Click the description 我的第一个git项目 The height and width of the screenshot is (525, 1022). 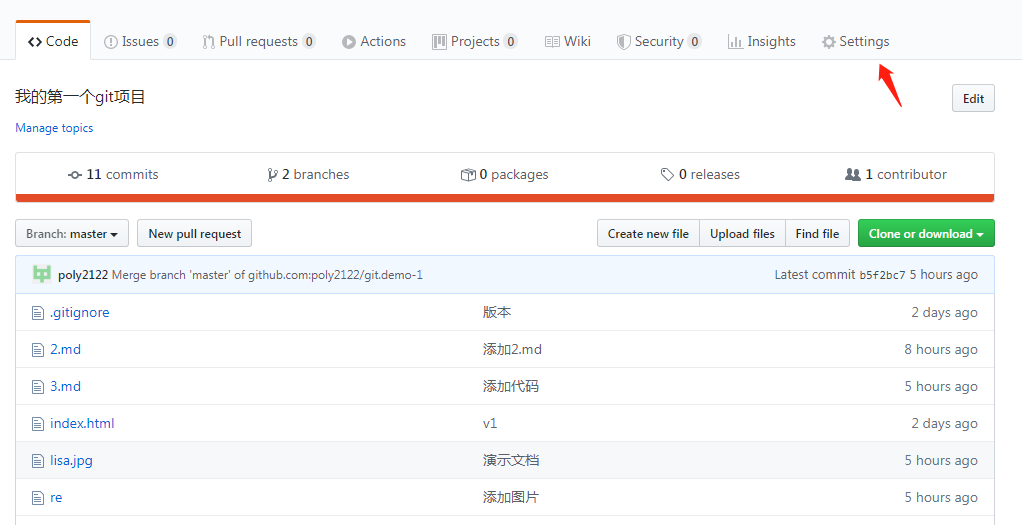point(80,97)
